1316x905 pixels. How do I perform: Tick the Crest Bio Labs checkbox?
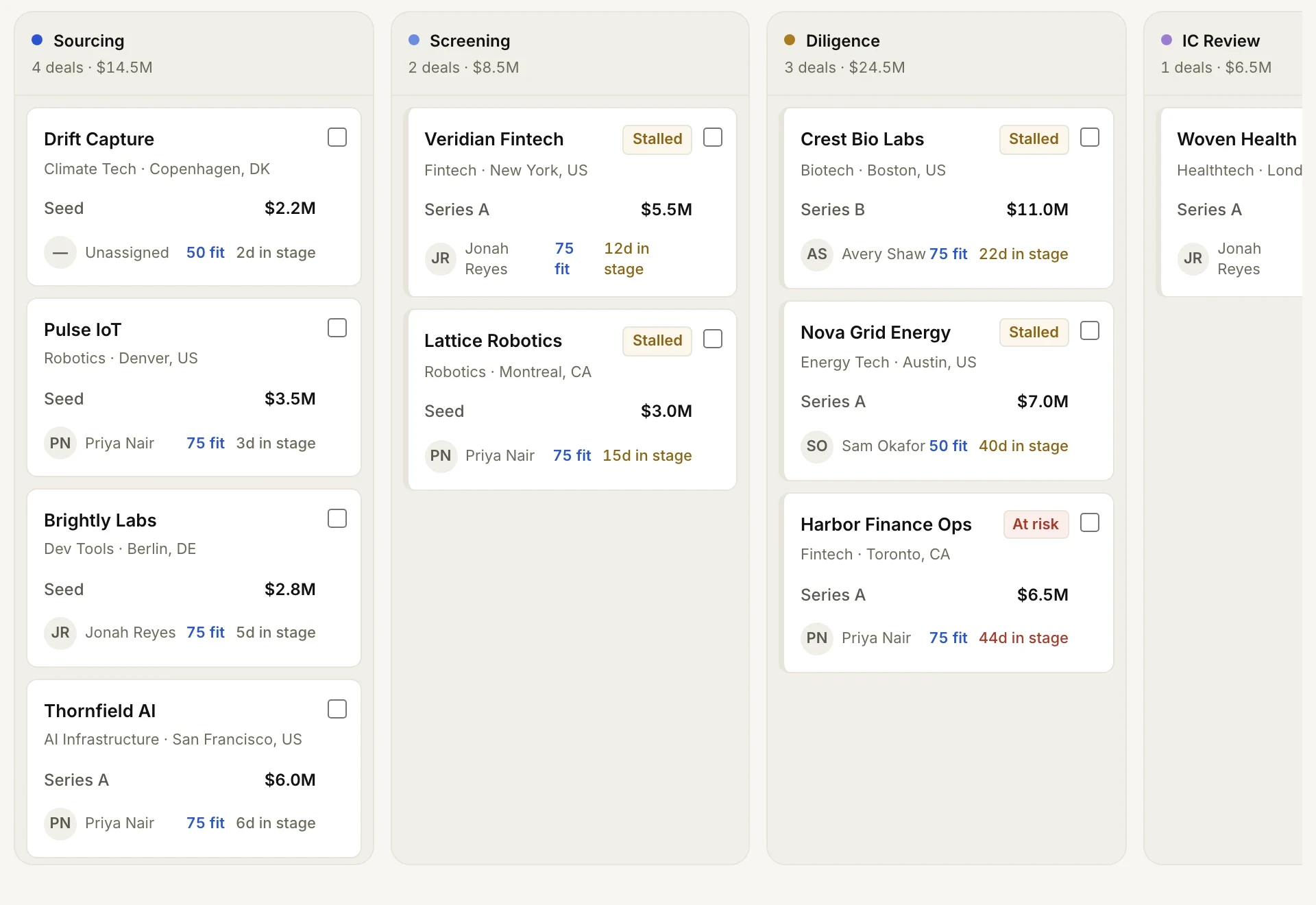pyautogui.click(x=1090, y=137)
